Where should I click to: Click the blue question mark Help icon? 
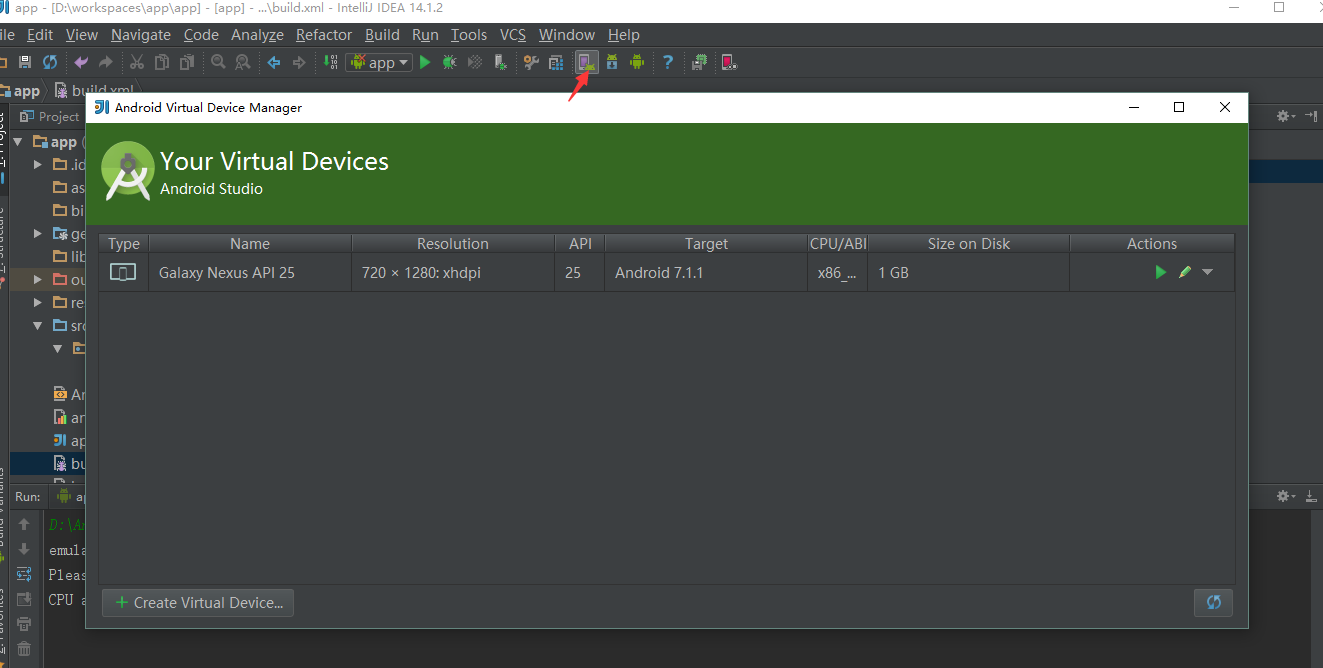(x=668, y=62)
